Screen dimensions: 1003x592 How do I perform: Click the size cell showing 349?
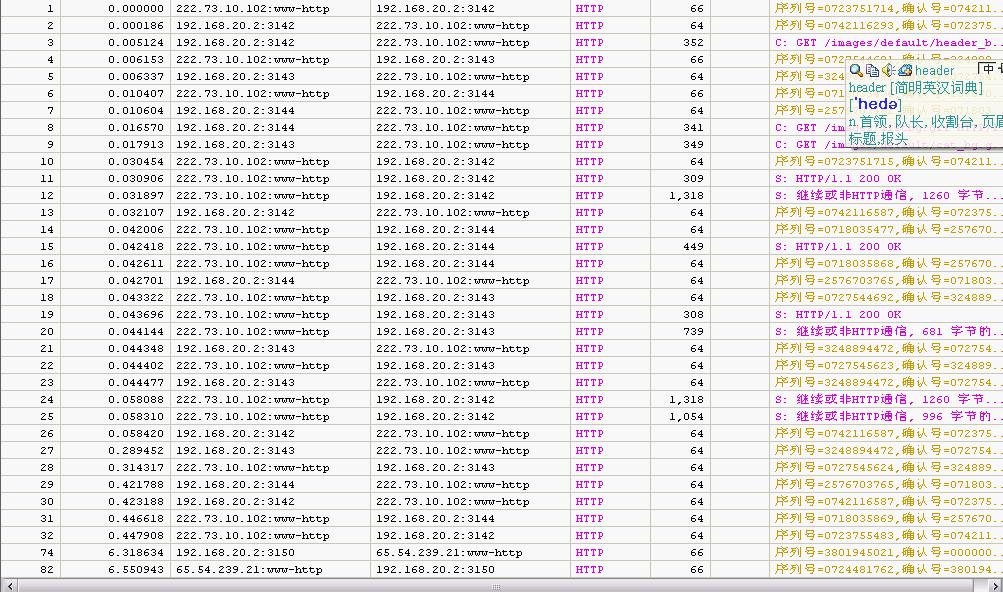[x=680, y=144]
